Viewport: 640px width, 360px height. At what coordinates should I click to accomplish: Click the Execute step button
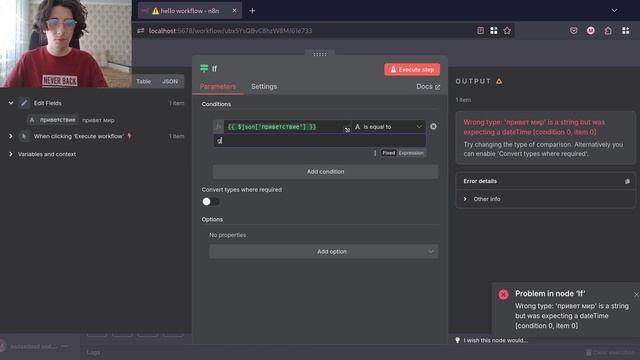[x=412, y=69]
